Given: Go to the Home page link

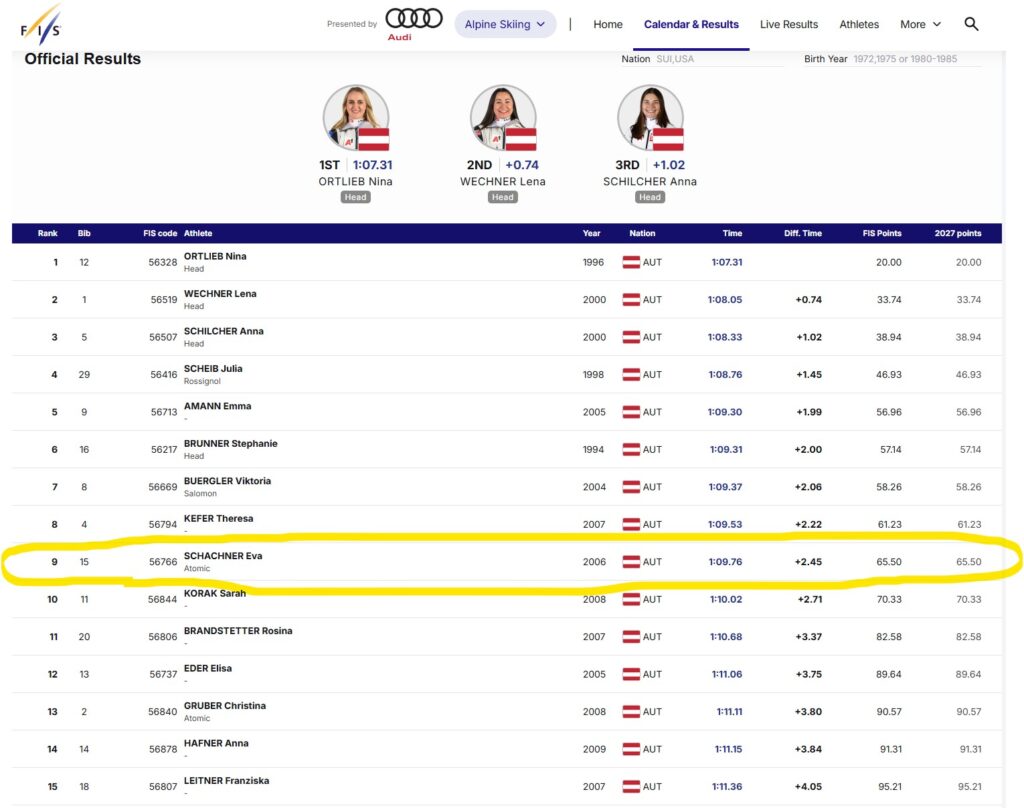Looking at the screenshot, I should click(607, 24).
